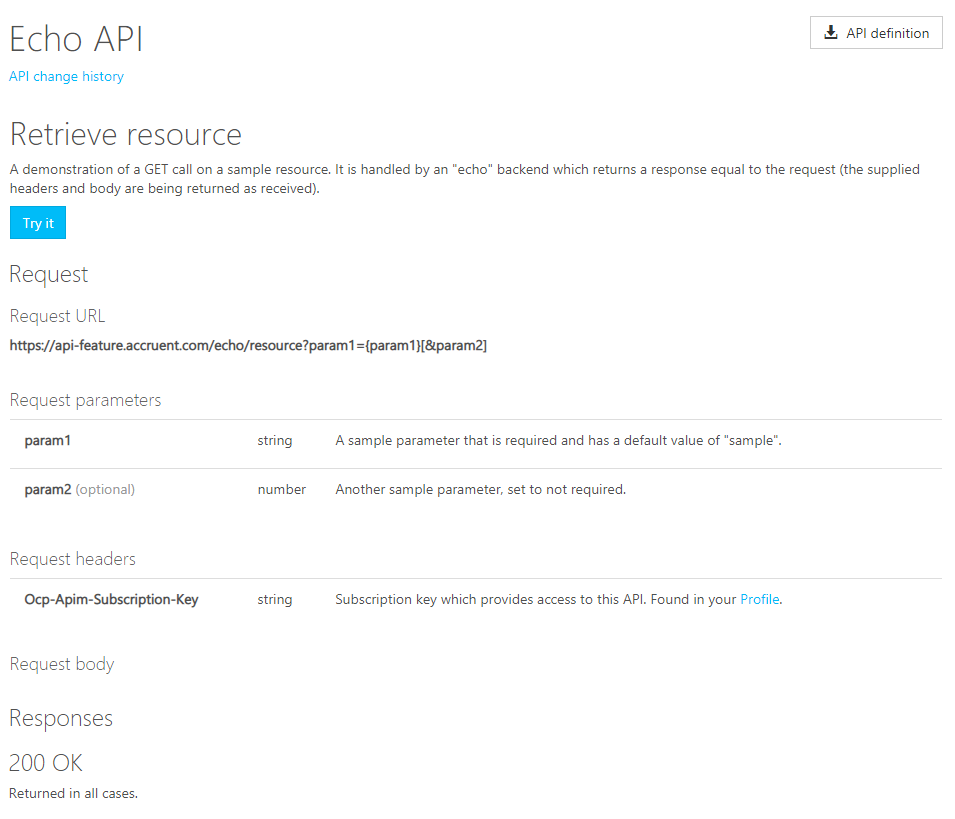Image resolution: width=955 pixels, height=819 pixels.
Task: Click the Try it button
Action: (38, 223)
